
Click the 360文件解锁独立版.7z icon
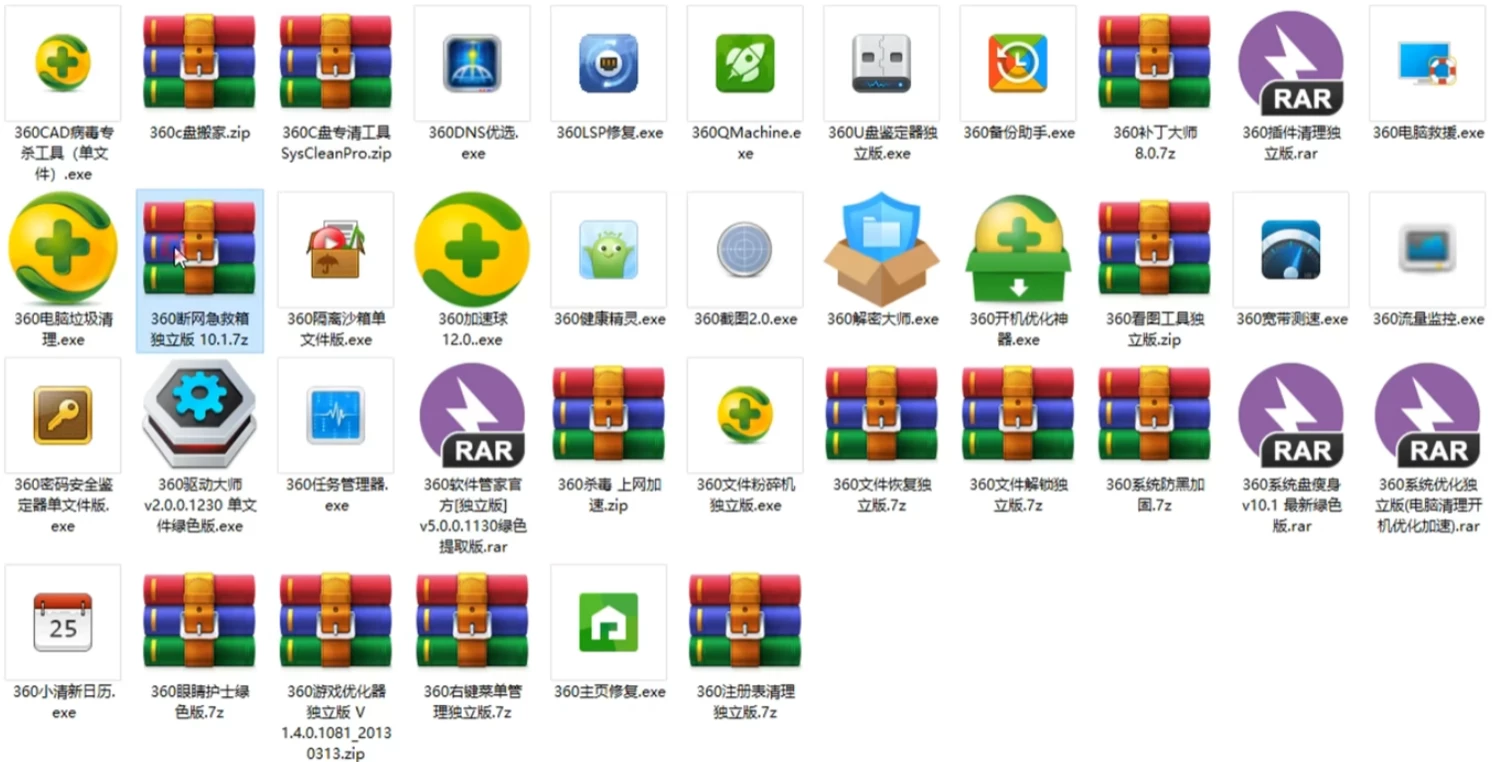pos(1018,415)
